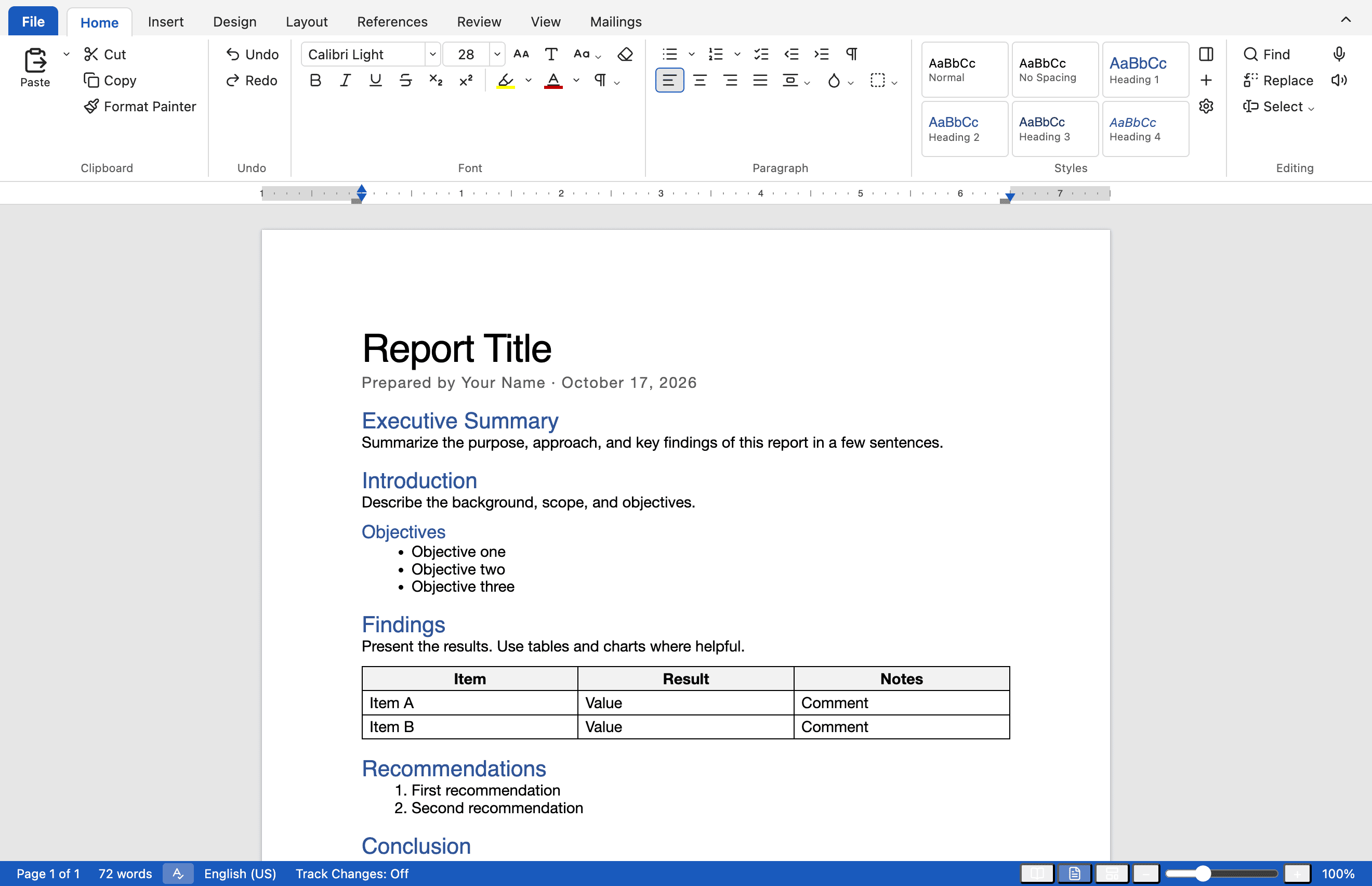
Task: Click the checklist icon
Action: [761, 54]
